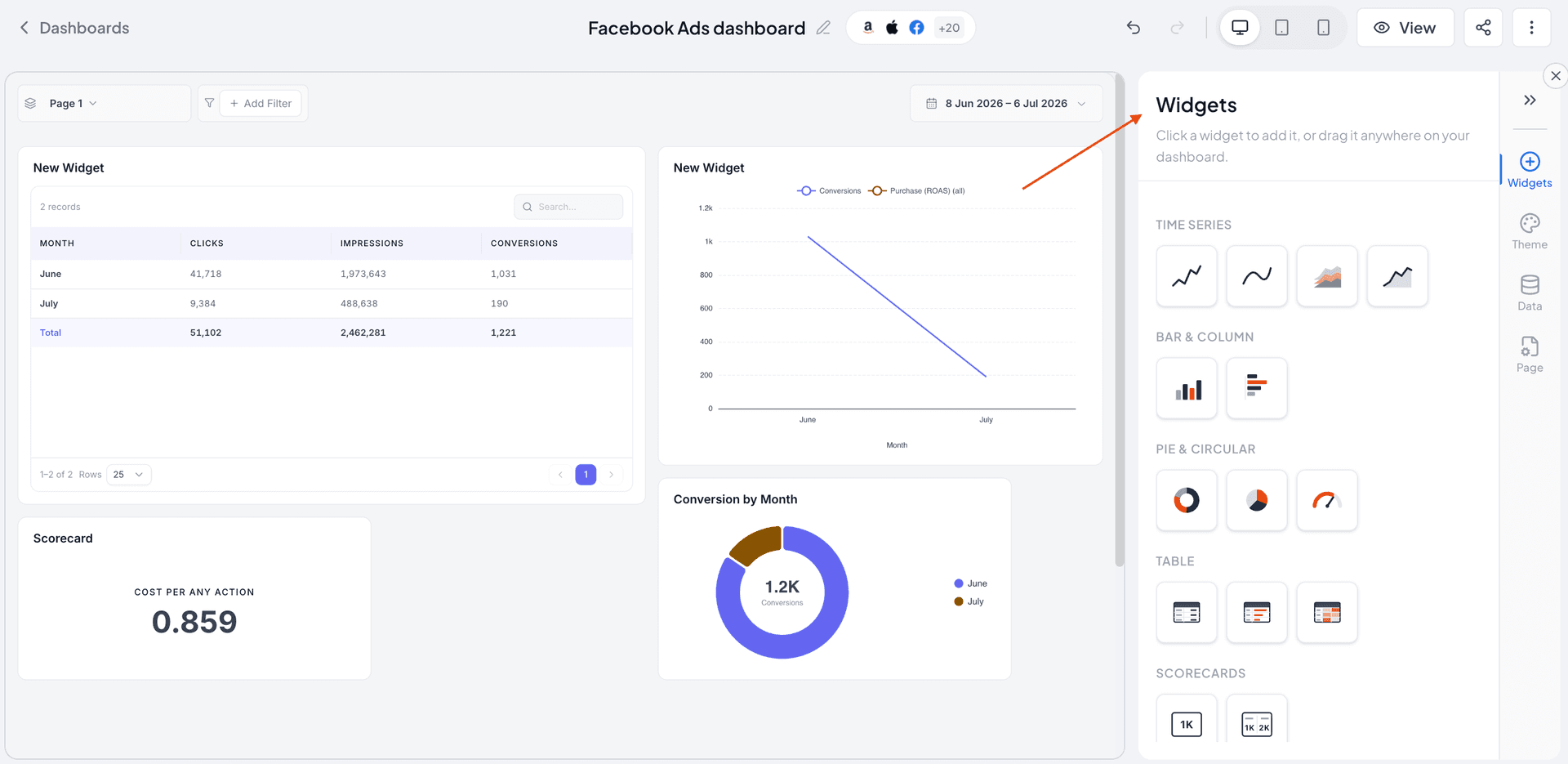Switch to mobile preview mode

point(1324,28)
